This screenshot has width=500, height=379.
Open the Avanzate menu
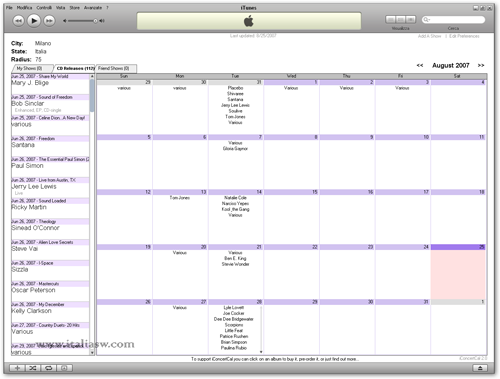tap(93, 7)
